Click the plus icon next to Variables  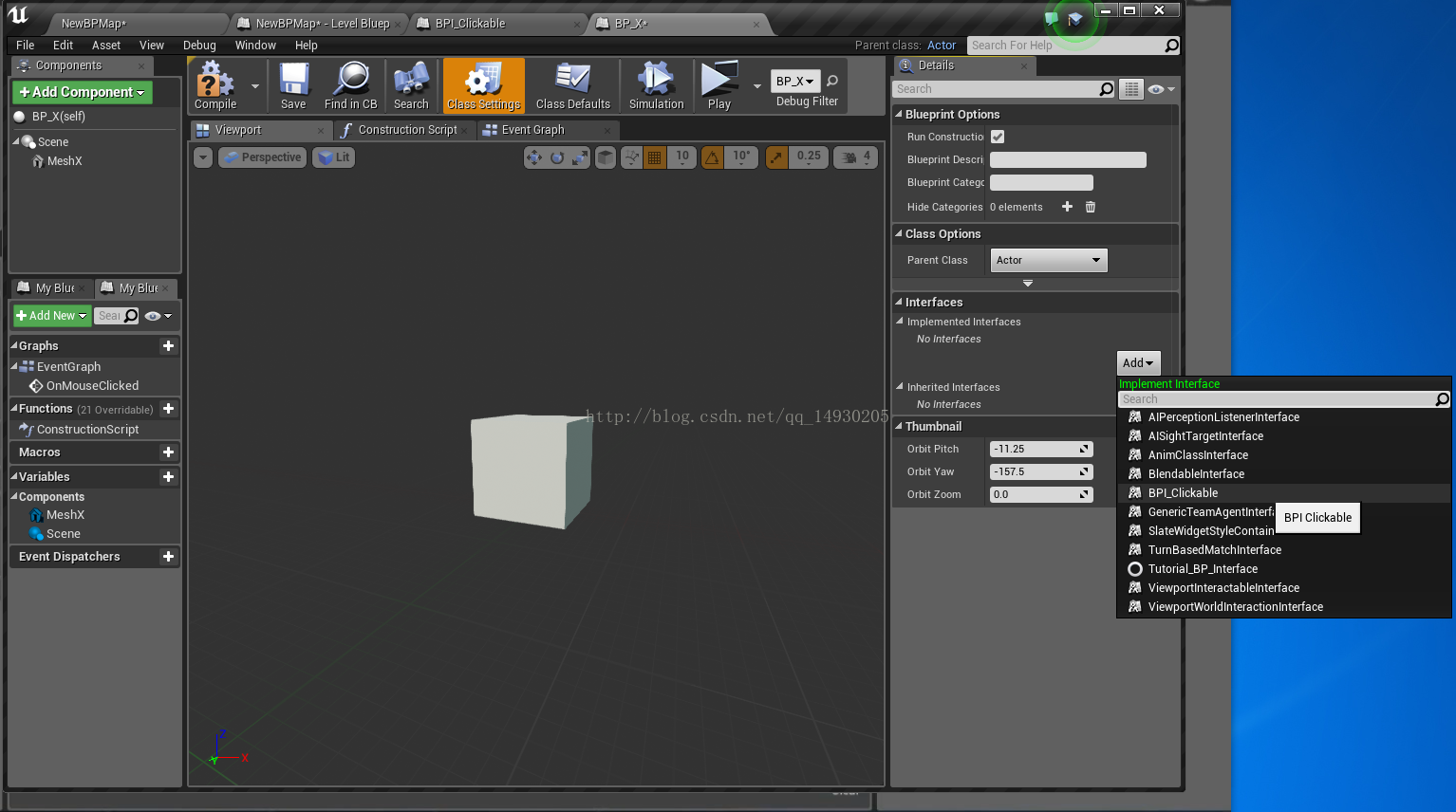pos(168,477)
